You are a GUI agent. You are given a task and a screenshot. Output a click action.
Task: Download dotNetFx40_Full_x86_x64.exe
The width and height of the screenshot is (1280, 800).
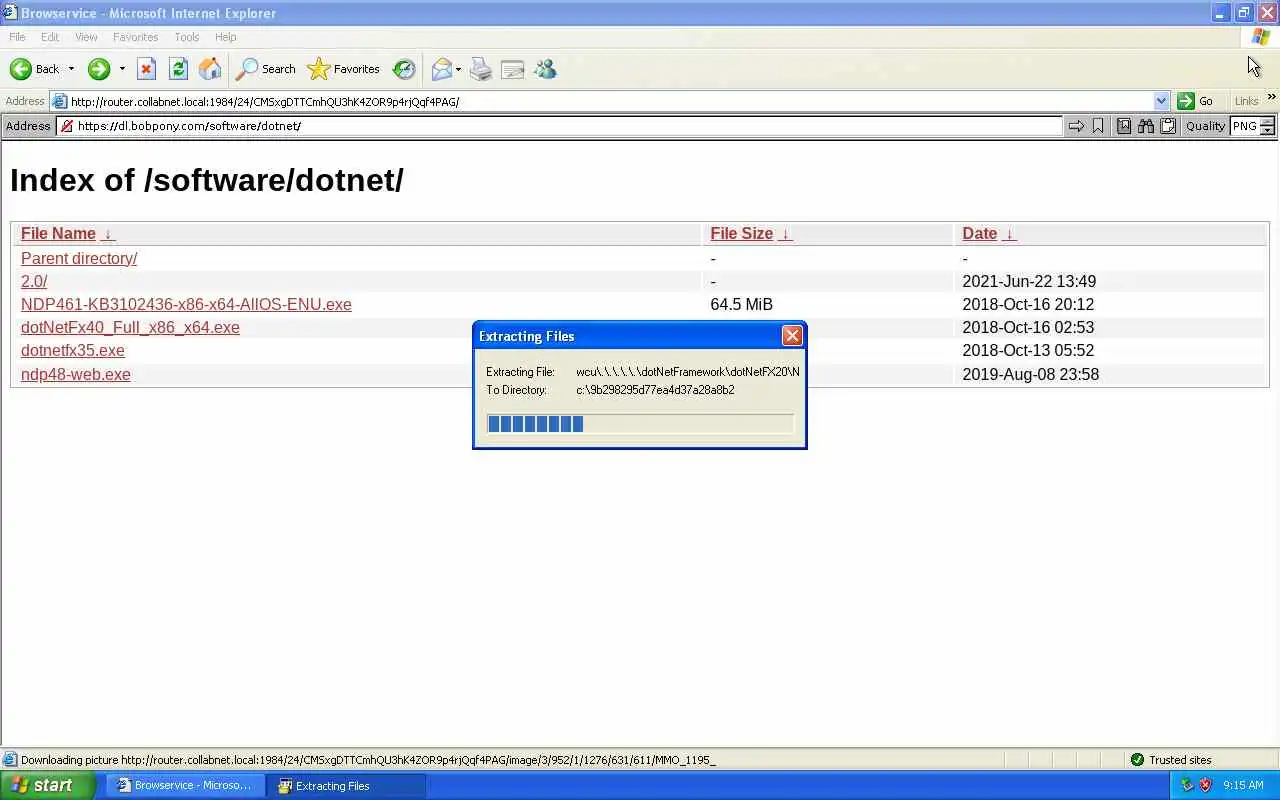coord(130,327)
